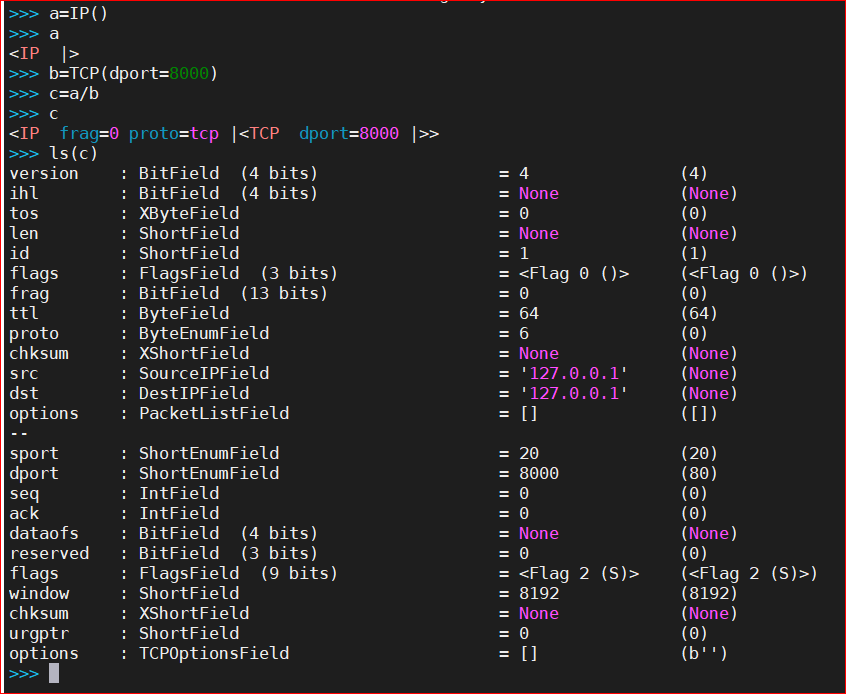This screenshot has height=694, width=846.
Task: Click the 'seq' field name
Action: pyautogui.click(x=24, y=493)
